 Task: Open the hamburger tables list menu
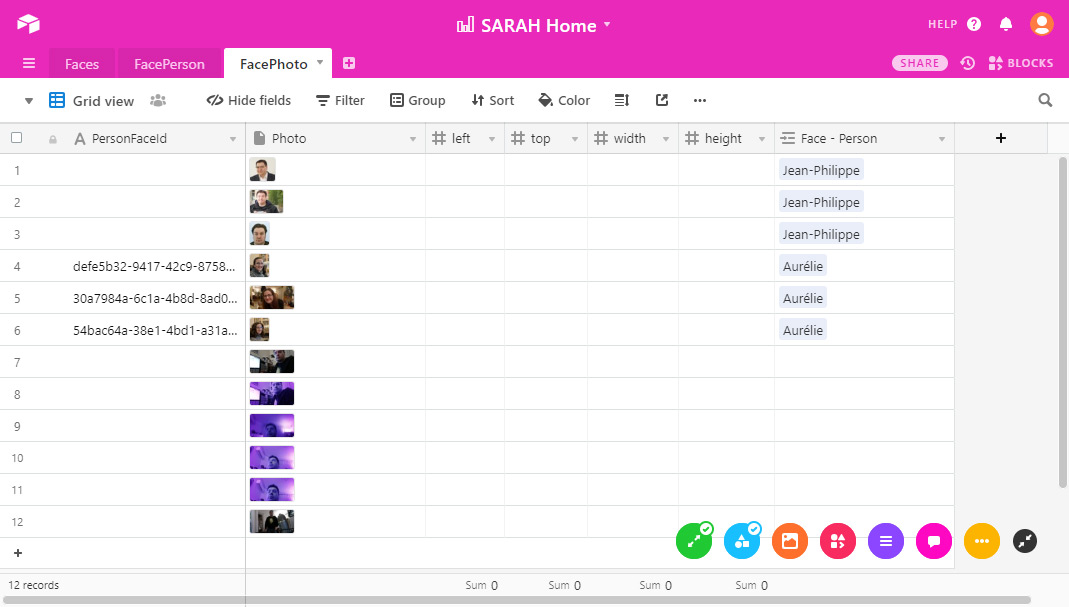point(29,63)
